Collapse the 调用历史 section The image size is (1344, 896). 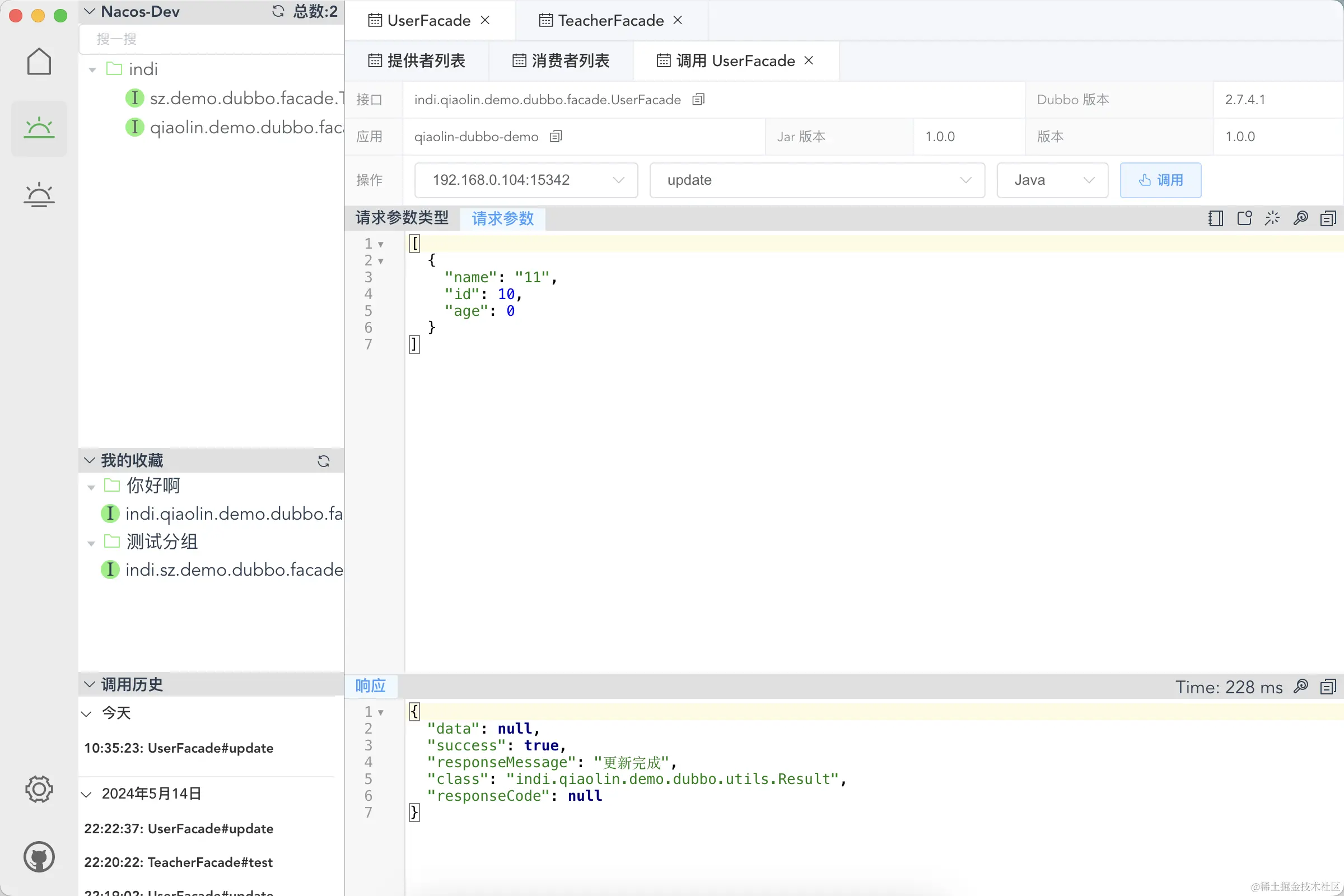pyautogui.click(x=90, y=684)
